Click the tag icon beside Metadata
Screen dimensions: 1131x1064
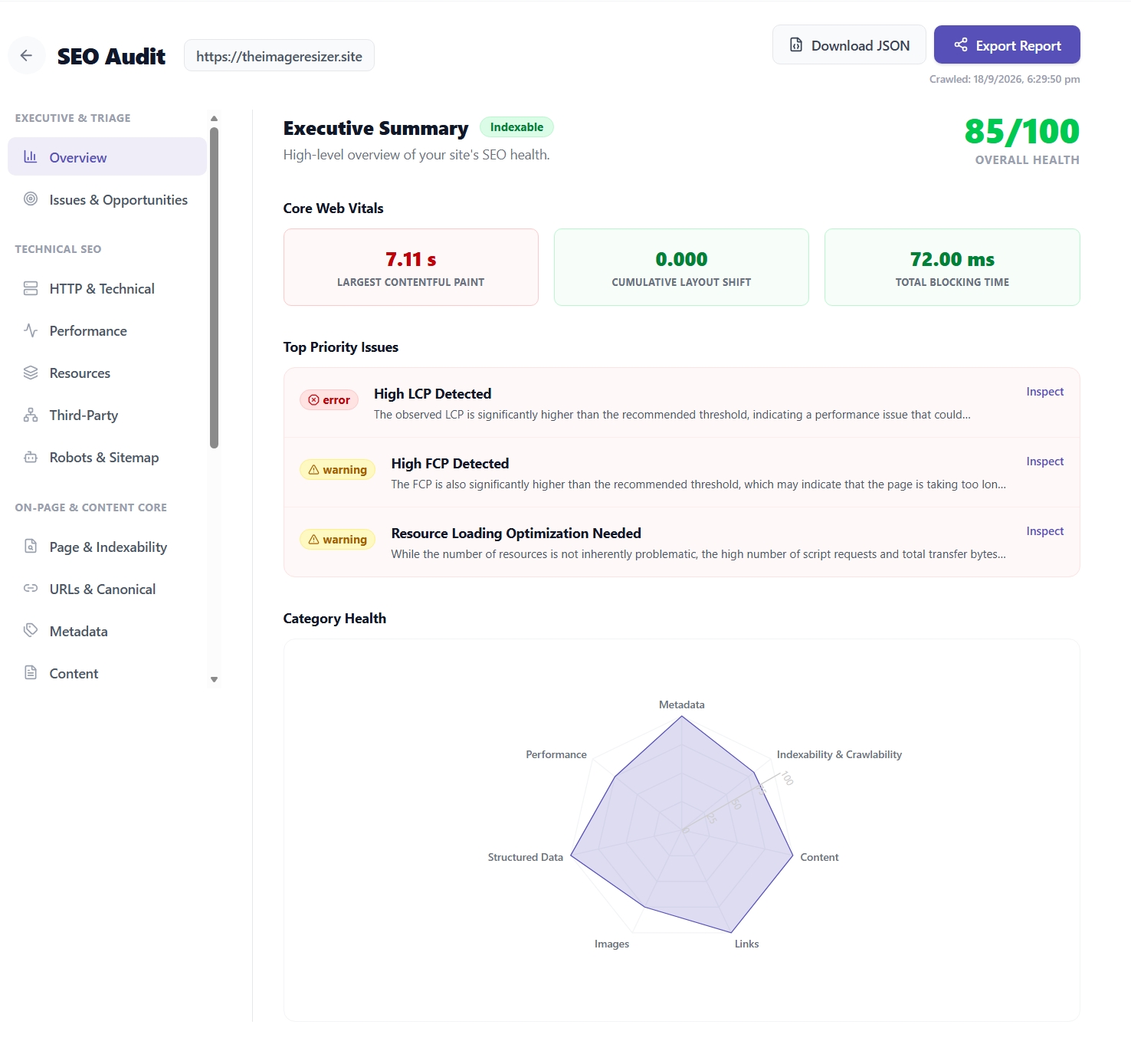[31, 630]
